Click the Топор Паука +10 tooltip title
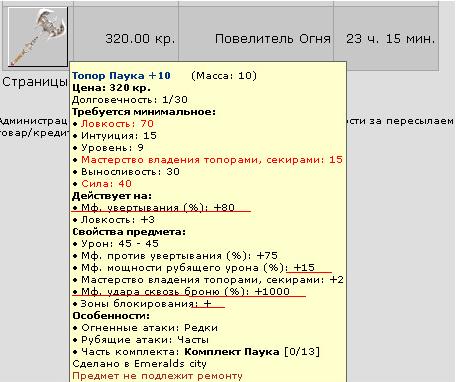456x382 pixels. [121, 76]
